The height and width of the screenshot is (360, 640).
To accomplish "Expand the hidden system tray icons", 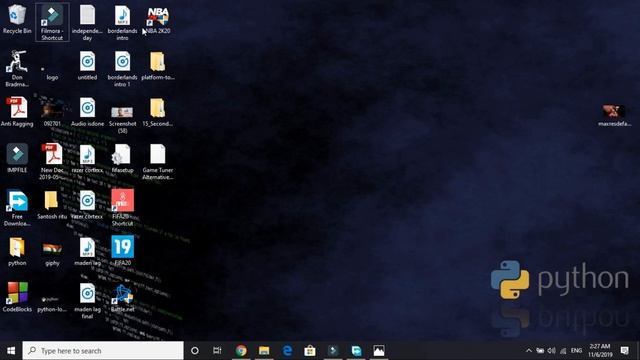I will point(529,351).
